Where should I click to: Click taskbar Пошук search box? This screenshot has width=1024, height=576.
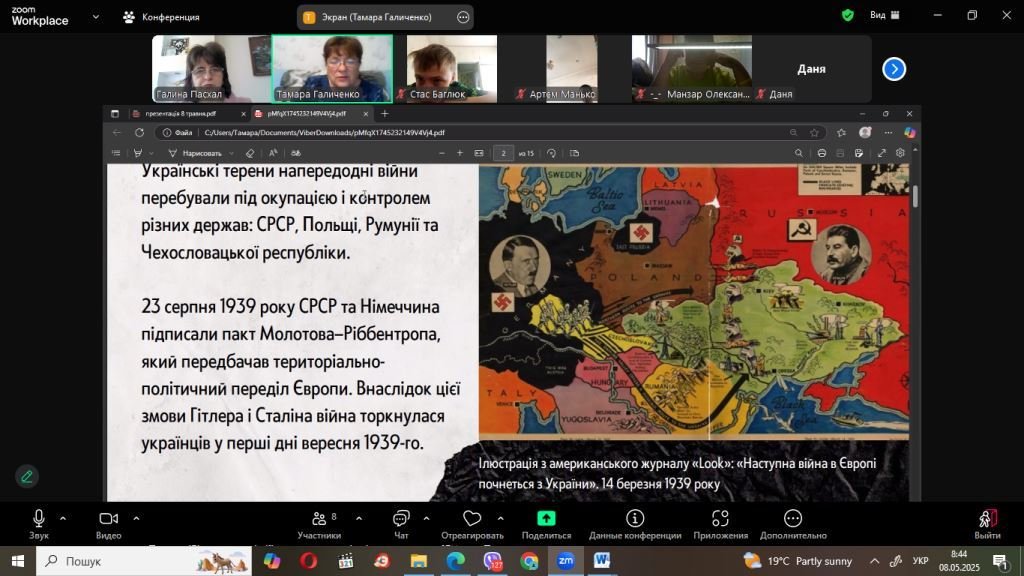(x=144, y=561)
